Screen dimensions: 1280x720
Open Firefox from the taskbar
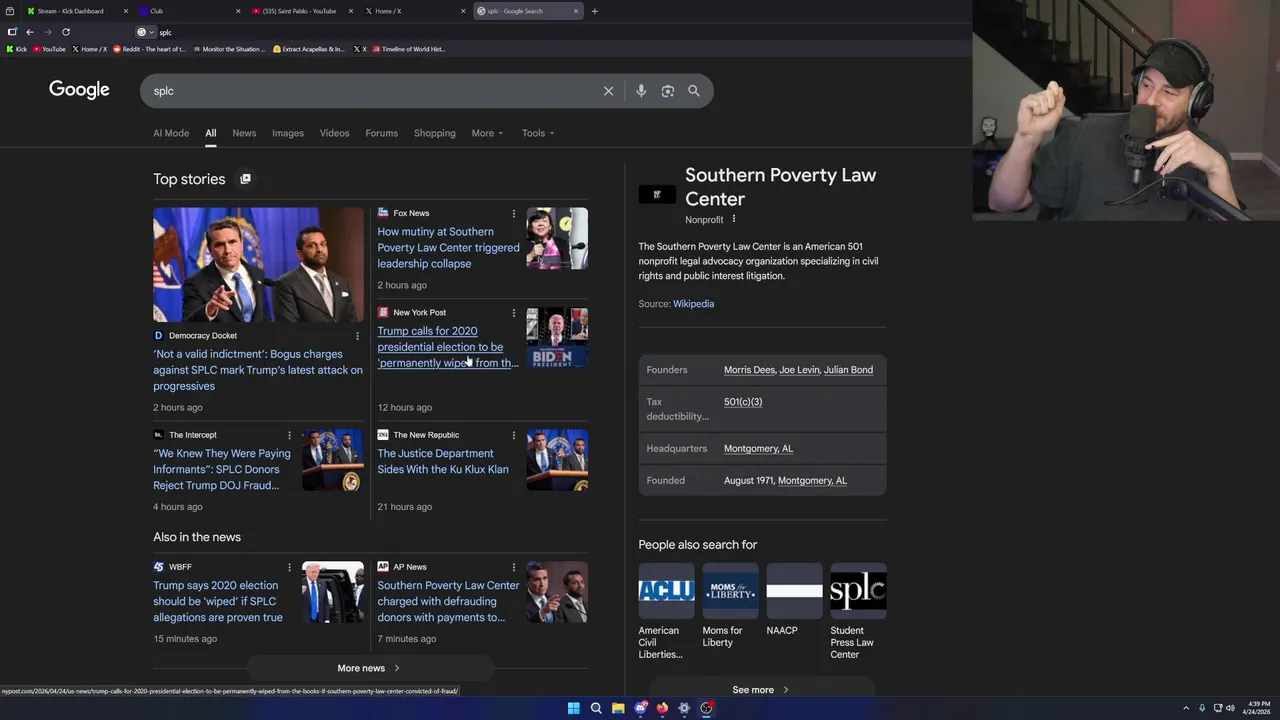coord(662,708)
